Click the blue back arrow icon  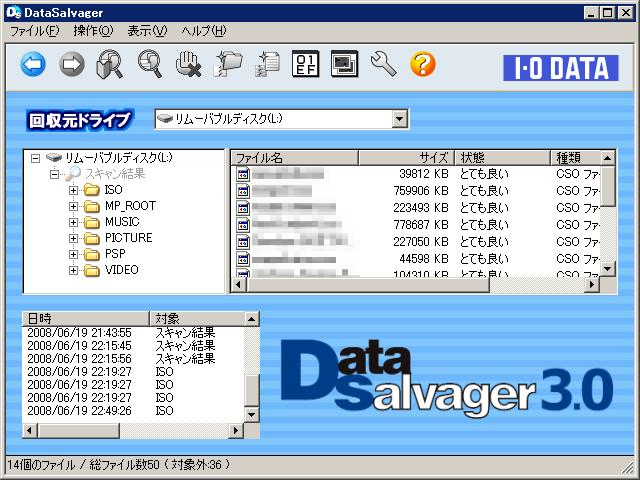[x=33, y=64]
